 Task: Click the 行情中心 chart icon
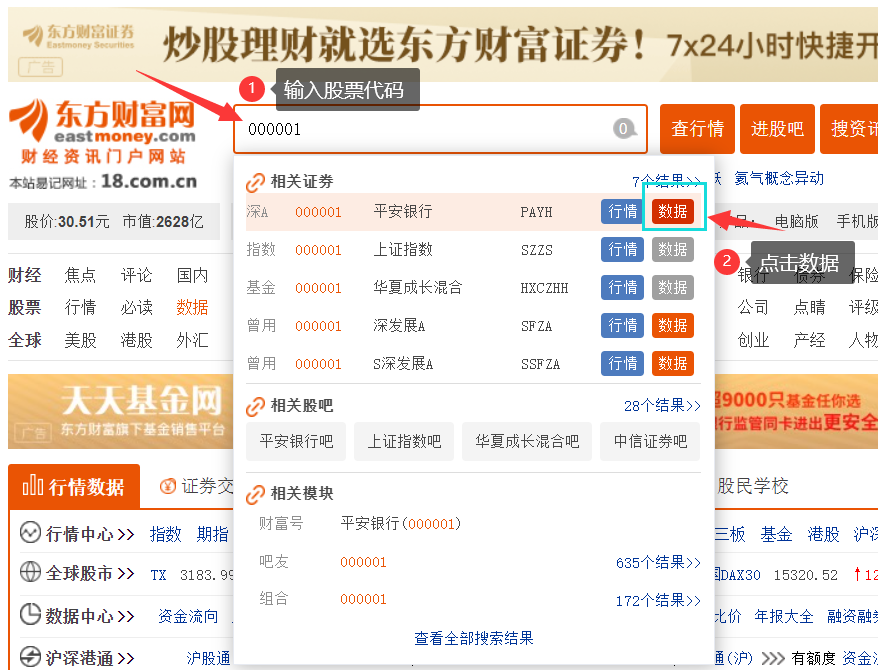click(x=30, y=533)
